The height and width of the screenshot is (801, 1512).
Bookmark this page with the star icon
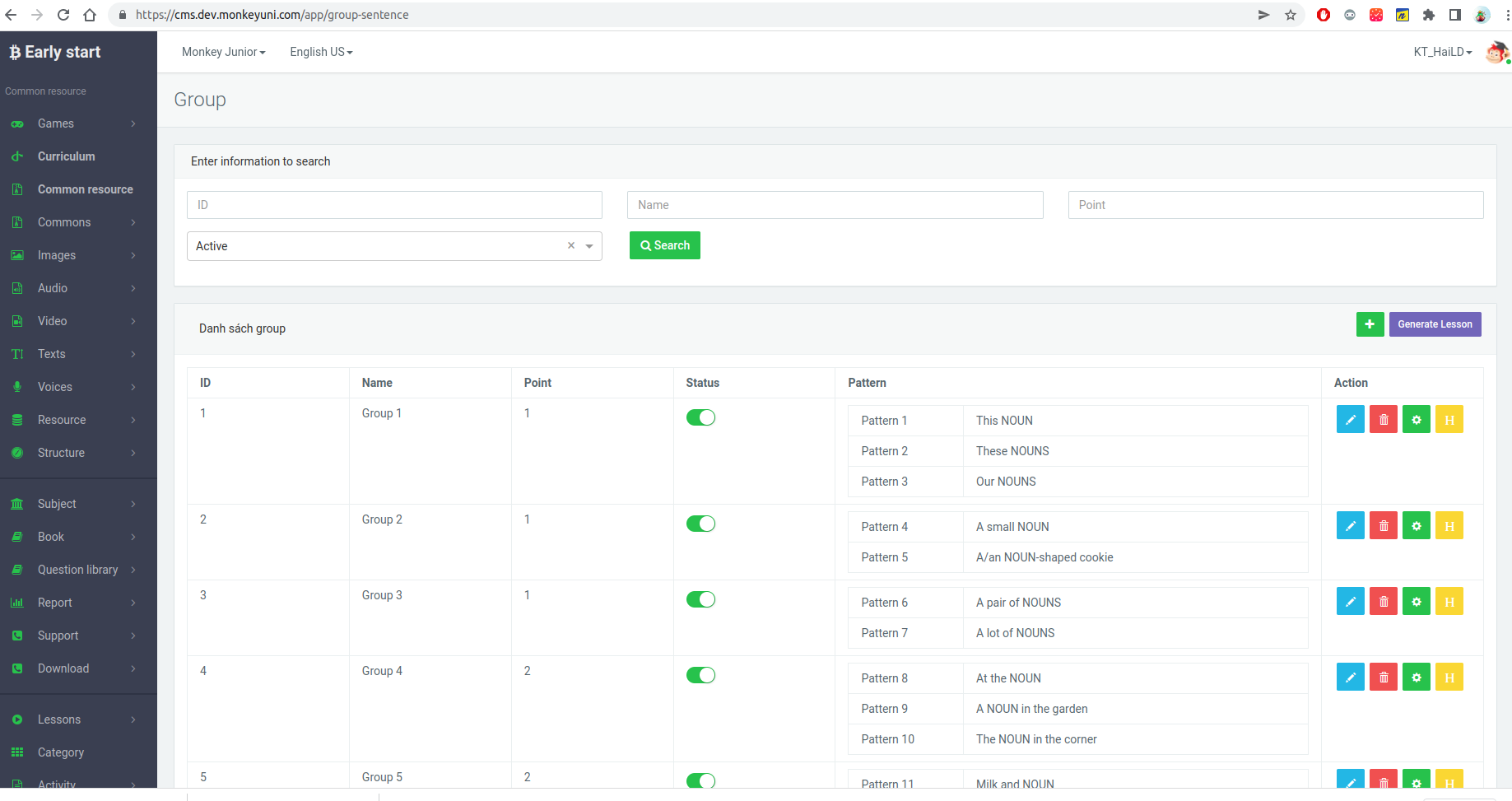coord(1290,15)
